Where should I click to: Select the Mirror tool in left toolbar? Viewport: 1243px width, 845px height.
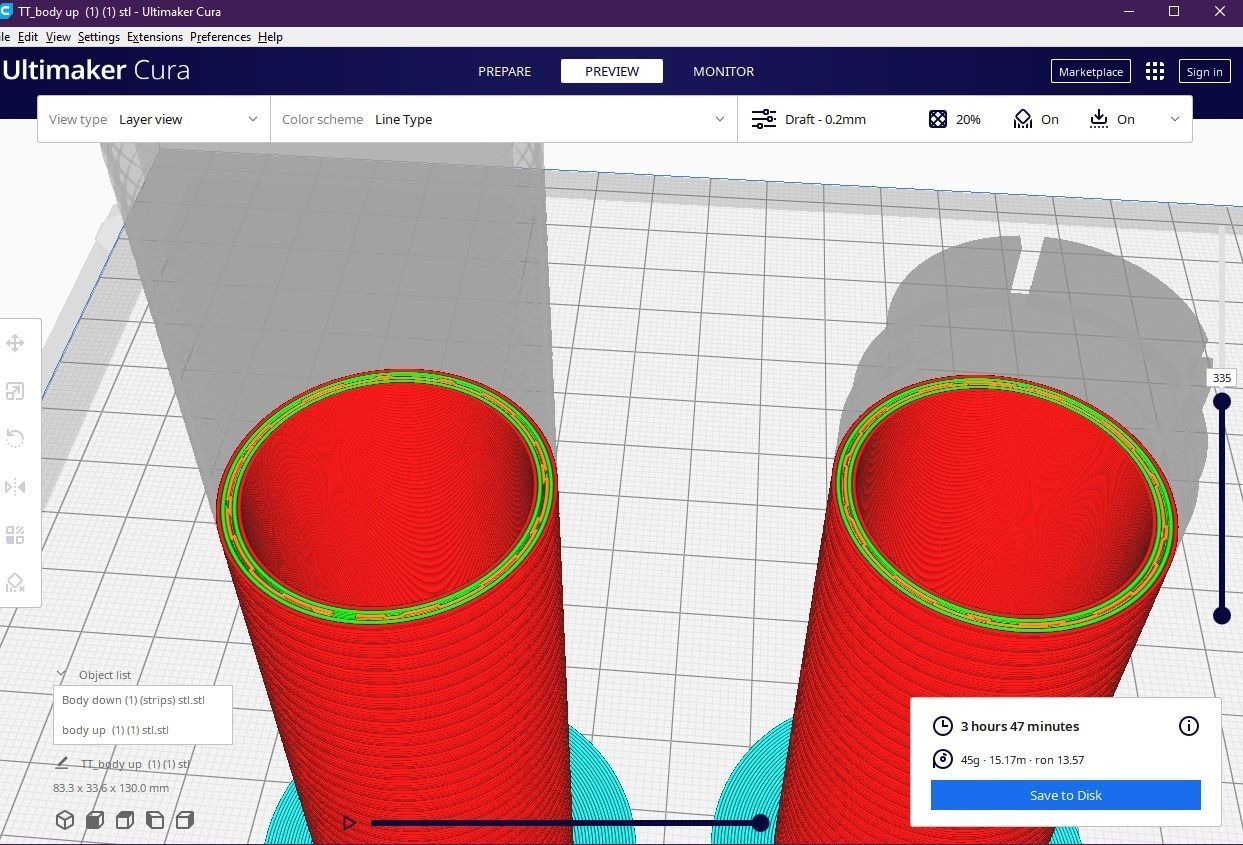pos(15,487)
